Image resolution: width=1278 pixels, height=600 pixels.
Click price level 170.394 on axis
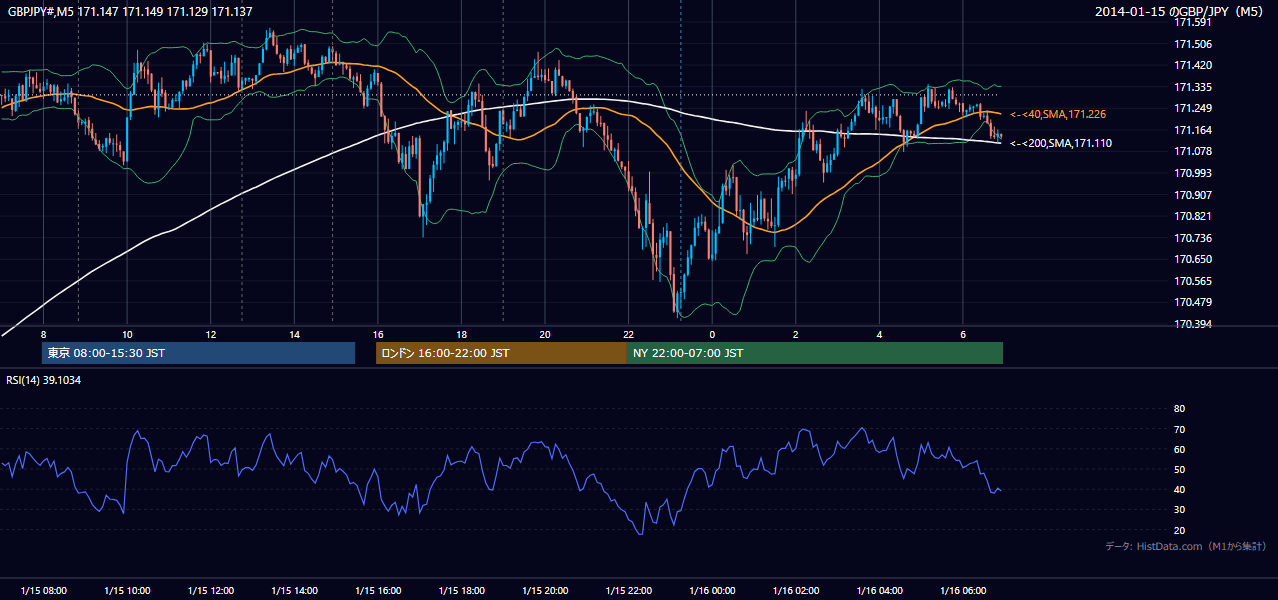tap(1193, 324)
